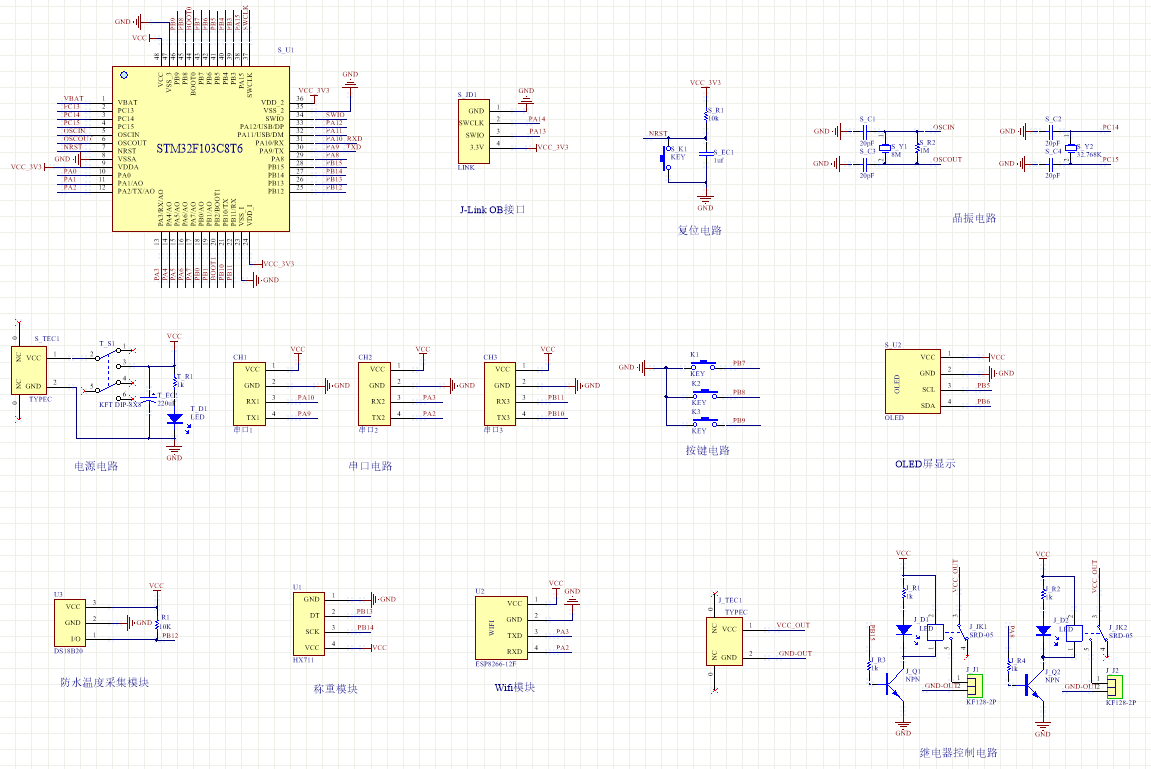The image size is (1151, 769).
Task: Select the U3 DS18B20 sensor block
Action: click(70, 623)
